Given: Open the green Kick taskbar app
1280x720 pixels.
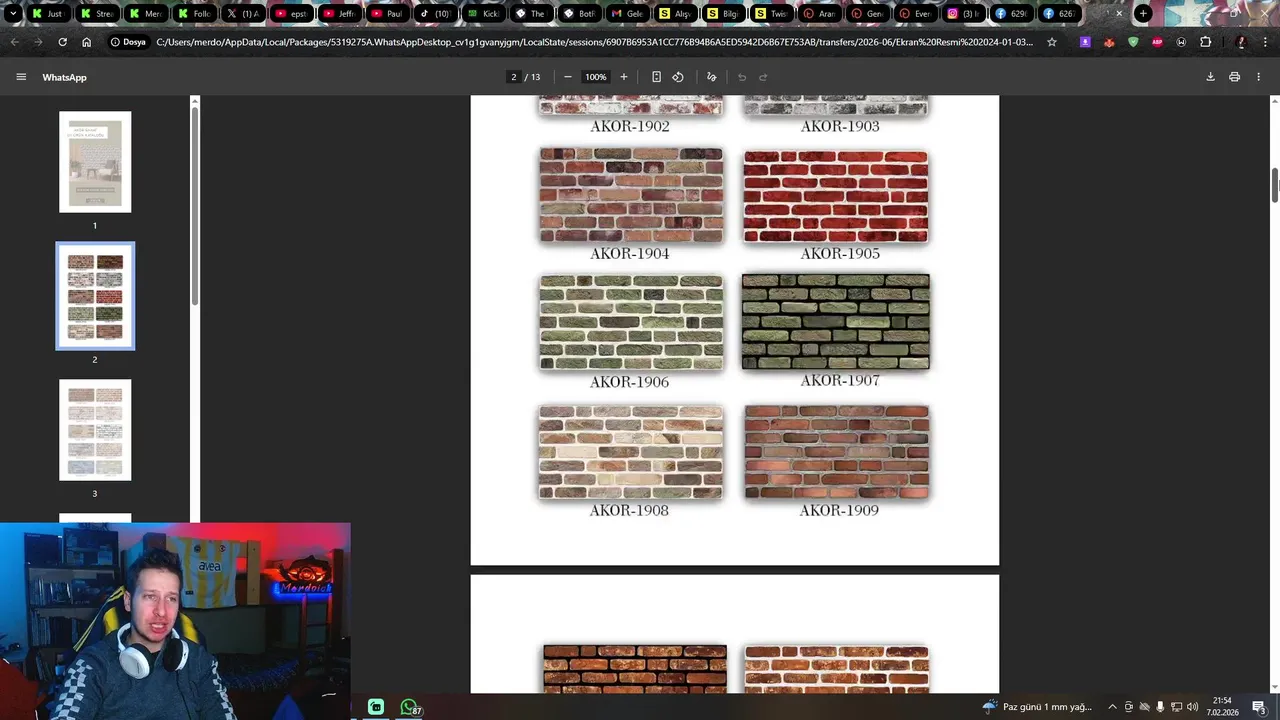Looking at the screenshot, I should coord(376,707).
